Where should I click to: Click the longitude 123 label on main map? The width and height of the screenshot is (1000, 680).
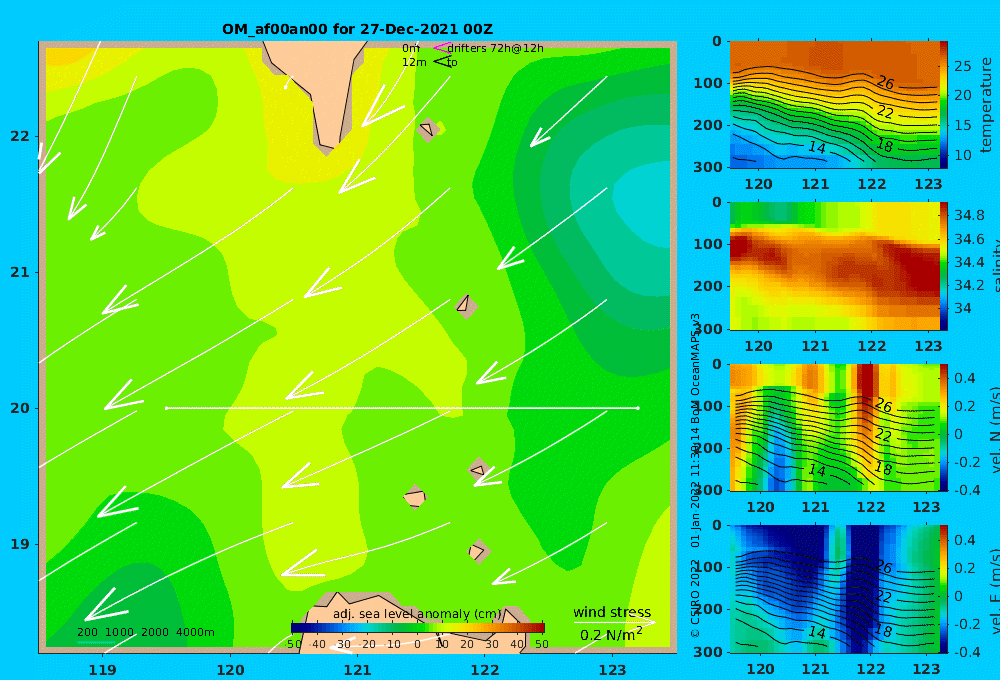coord(612,670)
